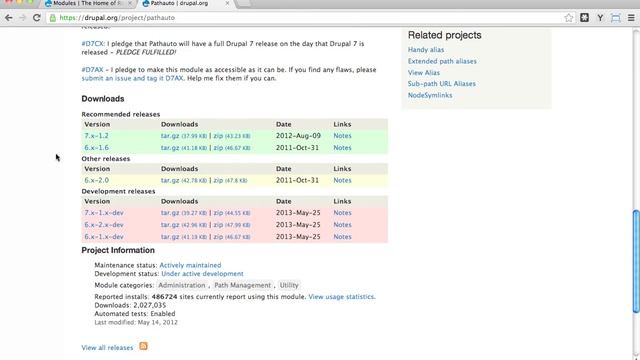Select the Pathauto drupal.org tab
The image size is (640, 360).
point(180,3)
